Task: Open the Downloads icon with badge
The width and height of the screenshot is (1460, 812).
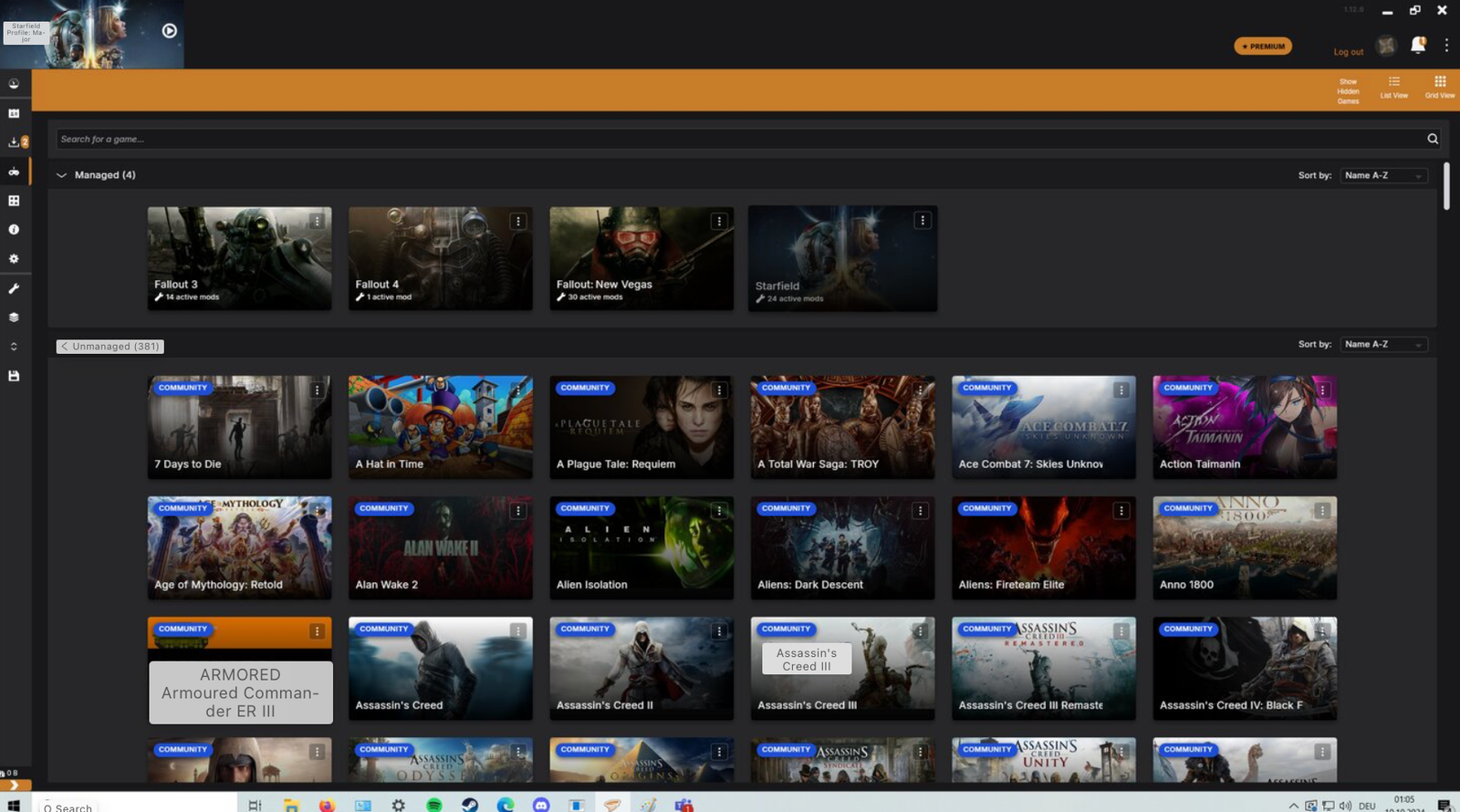Action: pos(16,142)
